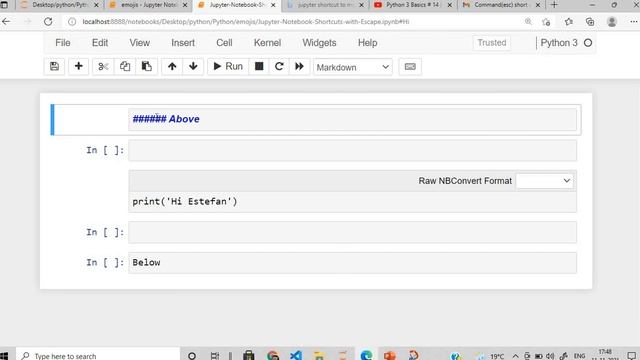Open the File menu

coord(63,43)
